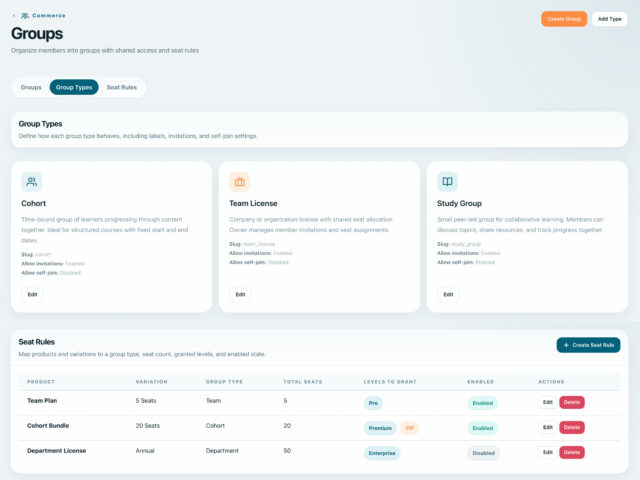Edit the Team License group type

pos(240,294)
